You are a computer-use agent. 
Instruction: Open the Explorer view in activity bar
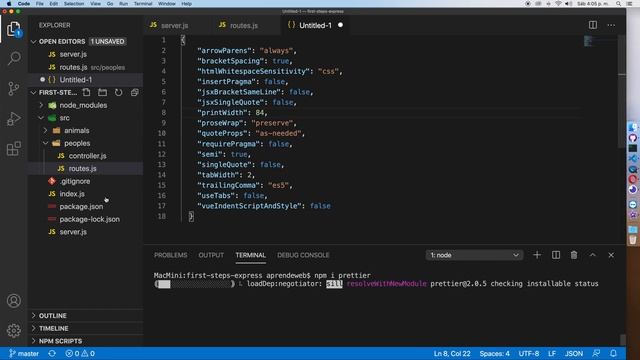(13, 29)
